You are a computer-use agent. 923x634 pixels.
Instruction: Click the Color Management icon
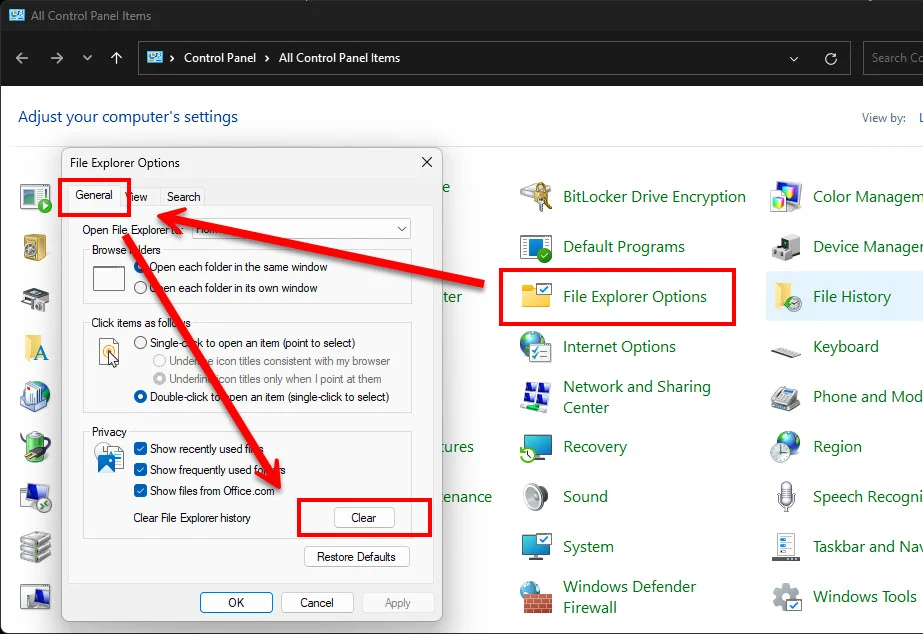coord(786,197)
